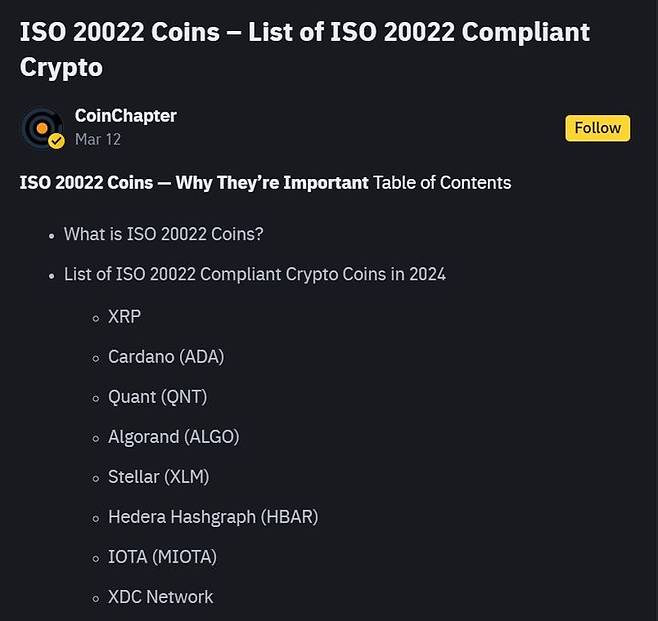The image size is (658, 621).
Task: Click the verified badge on the avatar
Action: pyautogui.click(x=57, y=141)
